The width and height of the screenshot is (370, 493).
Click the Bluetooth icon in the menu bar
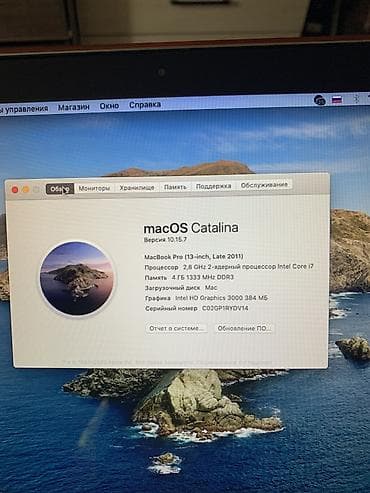pyautogui.click(x=356, y=99)
